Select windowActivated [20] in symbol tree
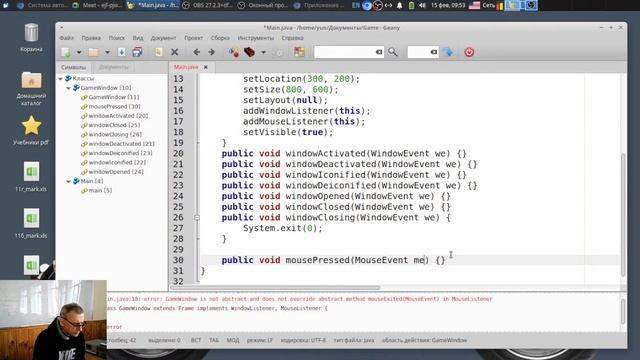 coord(118,116)
